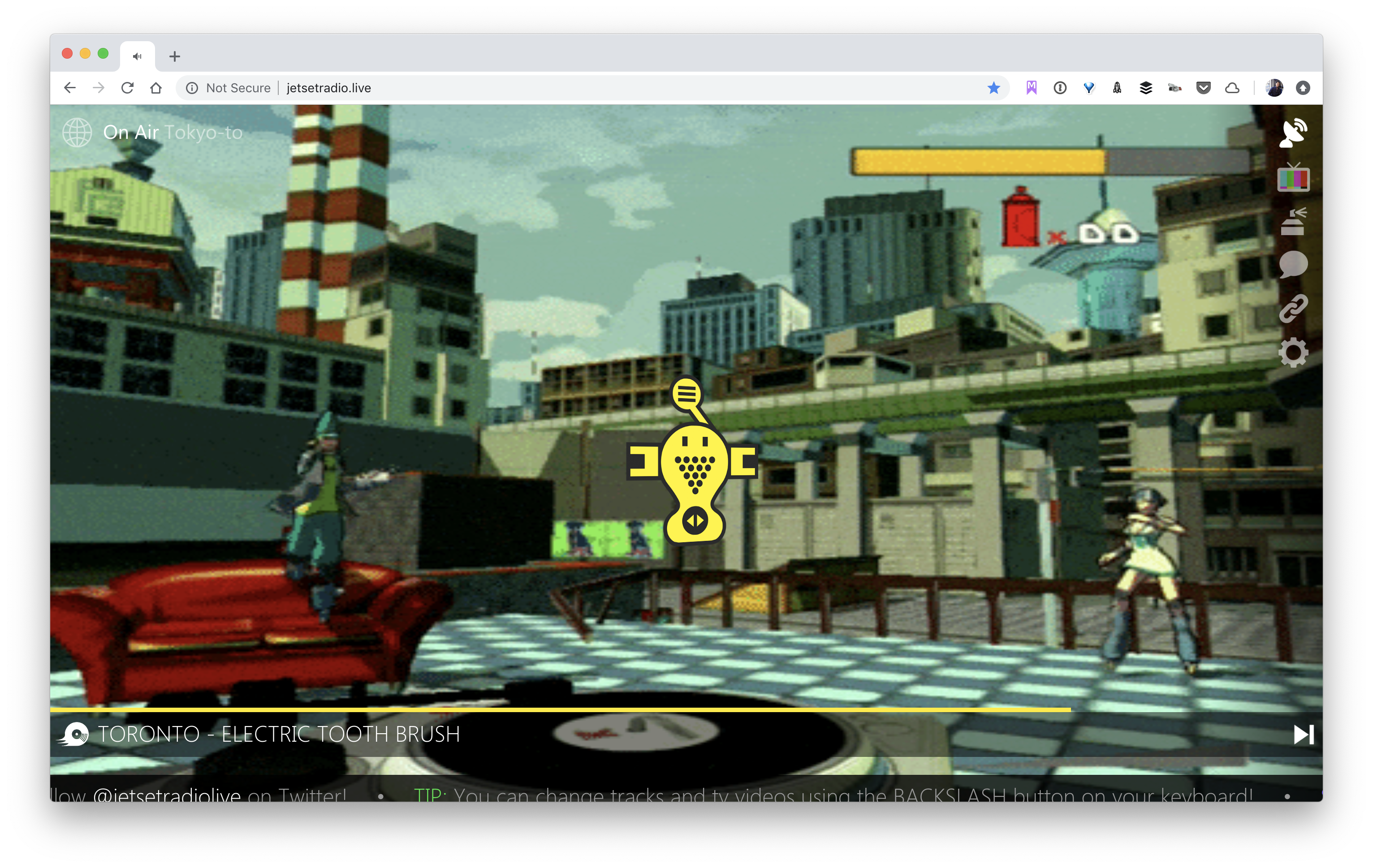The image size is (1373, 868).
Task: Open the 1Password extension popup
Action: click(1060, 88)
